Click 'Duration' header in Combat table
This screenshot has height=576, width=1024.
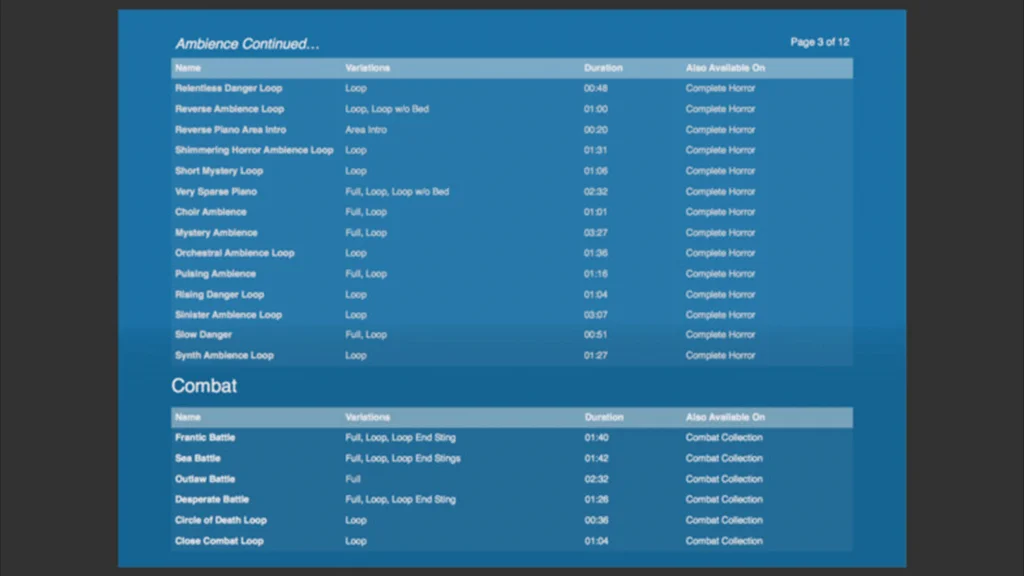pyautogui.click(x=603, y=417)
